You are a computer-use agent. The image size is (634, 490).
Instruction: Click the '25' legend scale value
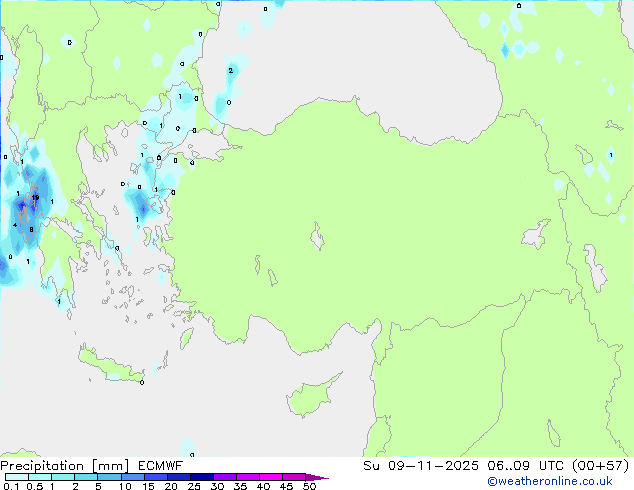click(194, 486)
